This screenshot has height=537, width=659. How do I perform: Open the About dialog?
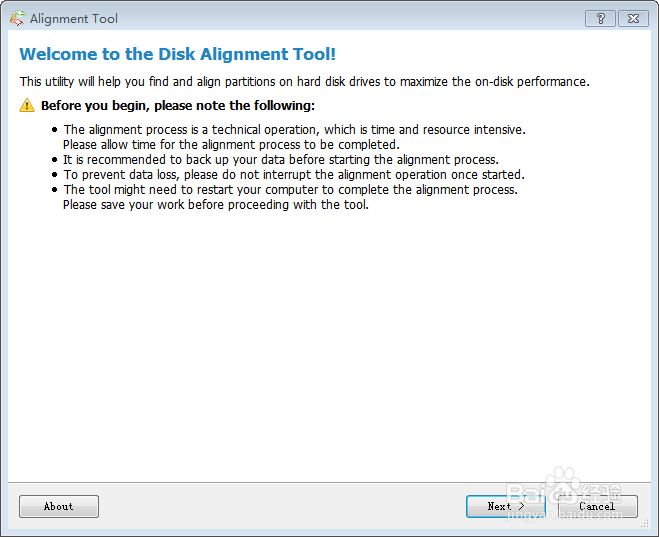tap(59, 506)
